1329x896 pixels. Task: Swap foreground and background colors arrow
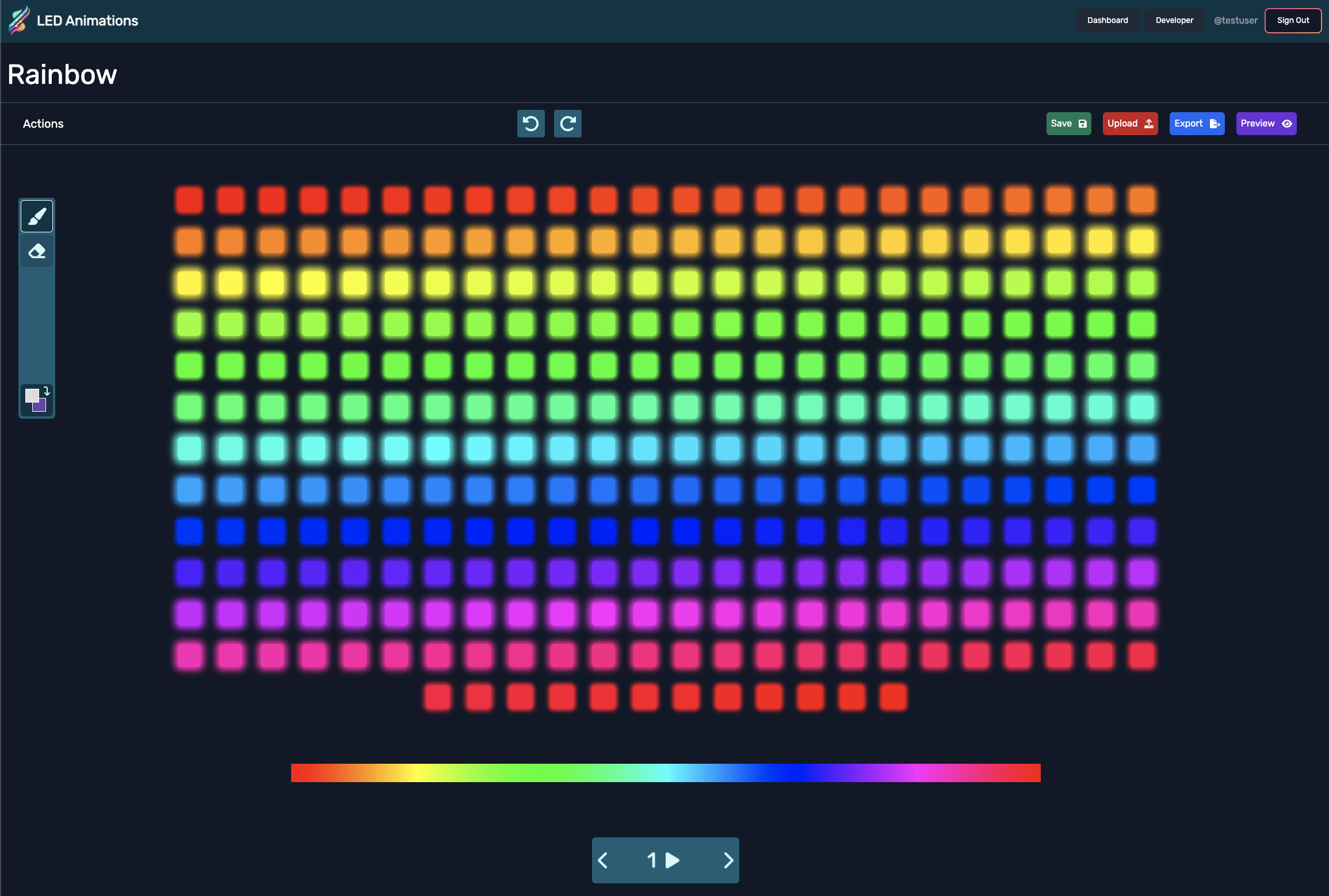click(47, 391)
